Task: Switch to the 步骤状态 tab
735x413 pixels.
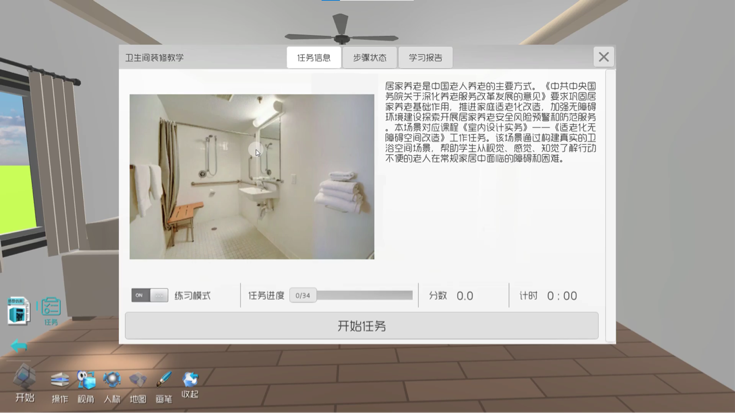Action: coord(369,58)
